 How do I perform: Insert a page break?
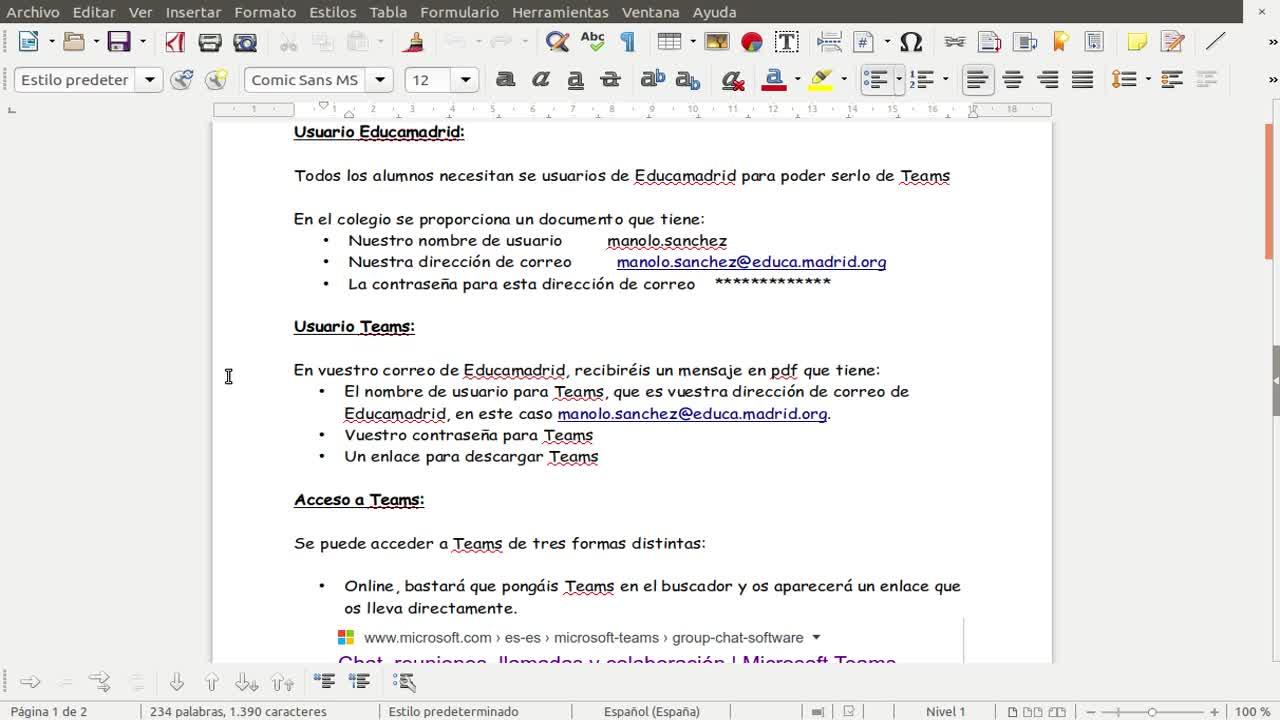click(x=829, y=42)
